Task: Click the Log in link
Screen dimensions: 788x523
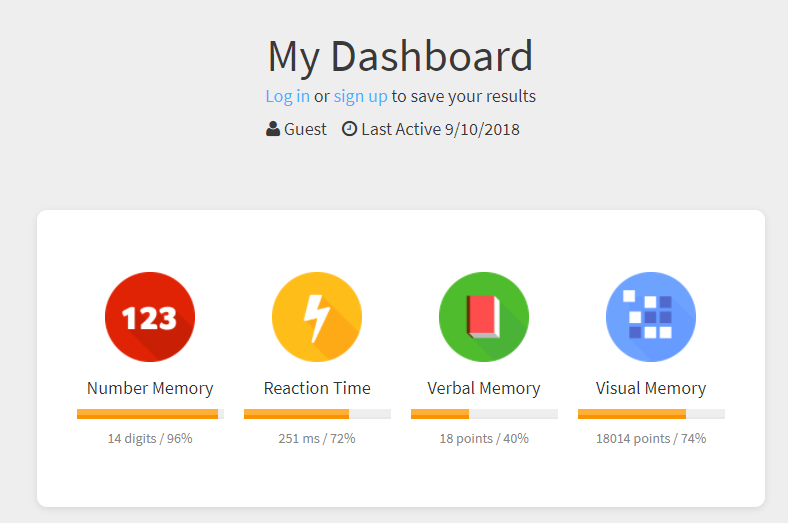Action: click(287, 96)
